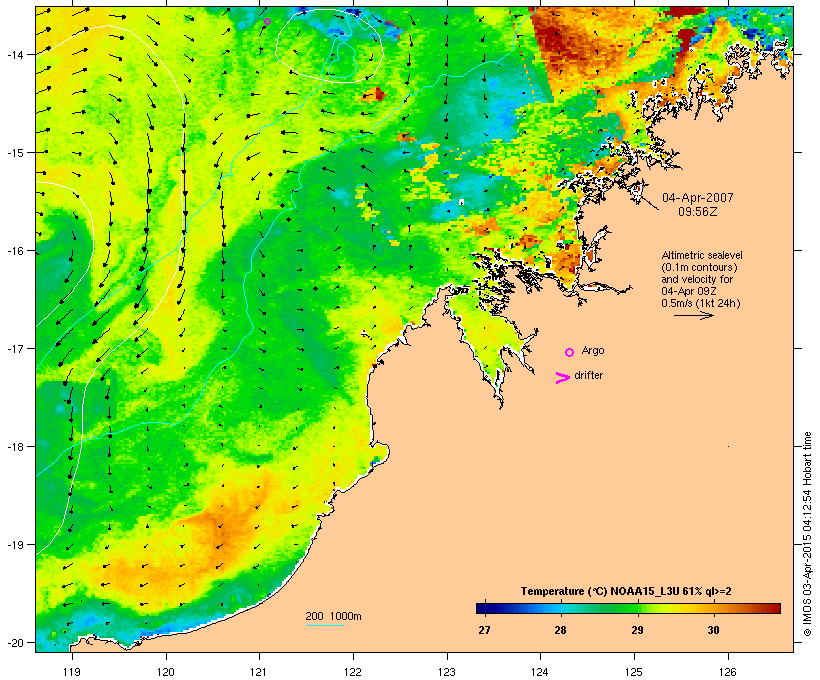Click the '09:56Z' time label
This screenshot has height=680, width=820.
tap(698, 212)
